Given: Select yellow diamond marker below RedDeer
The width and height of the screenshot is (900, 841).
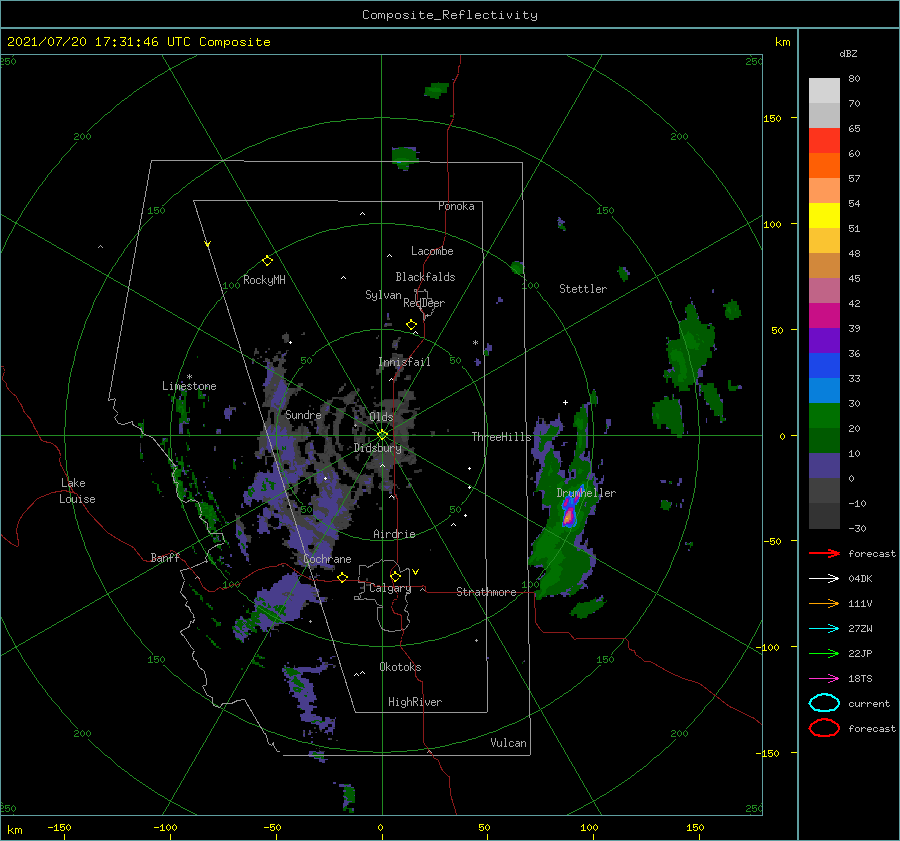Looking at the screenshot, I should (411, 325).
